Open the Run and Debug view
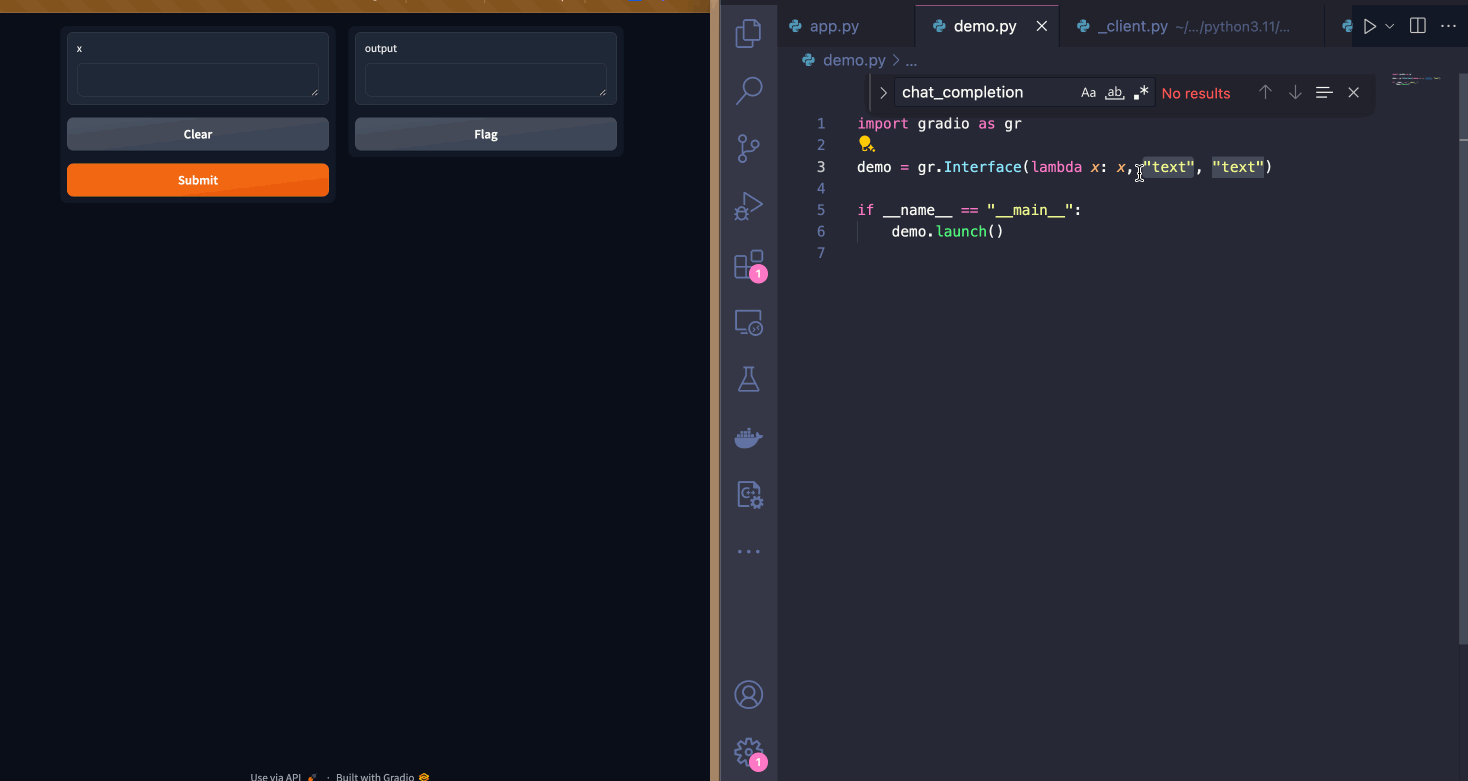The image size is (1468, 781). click(748, 207)
